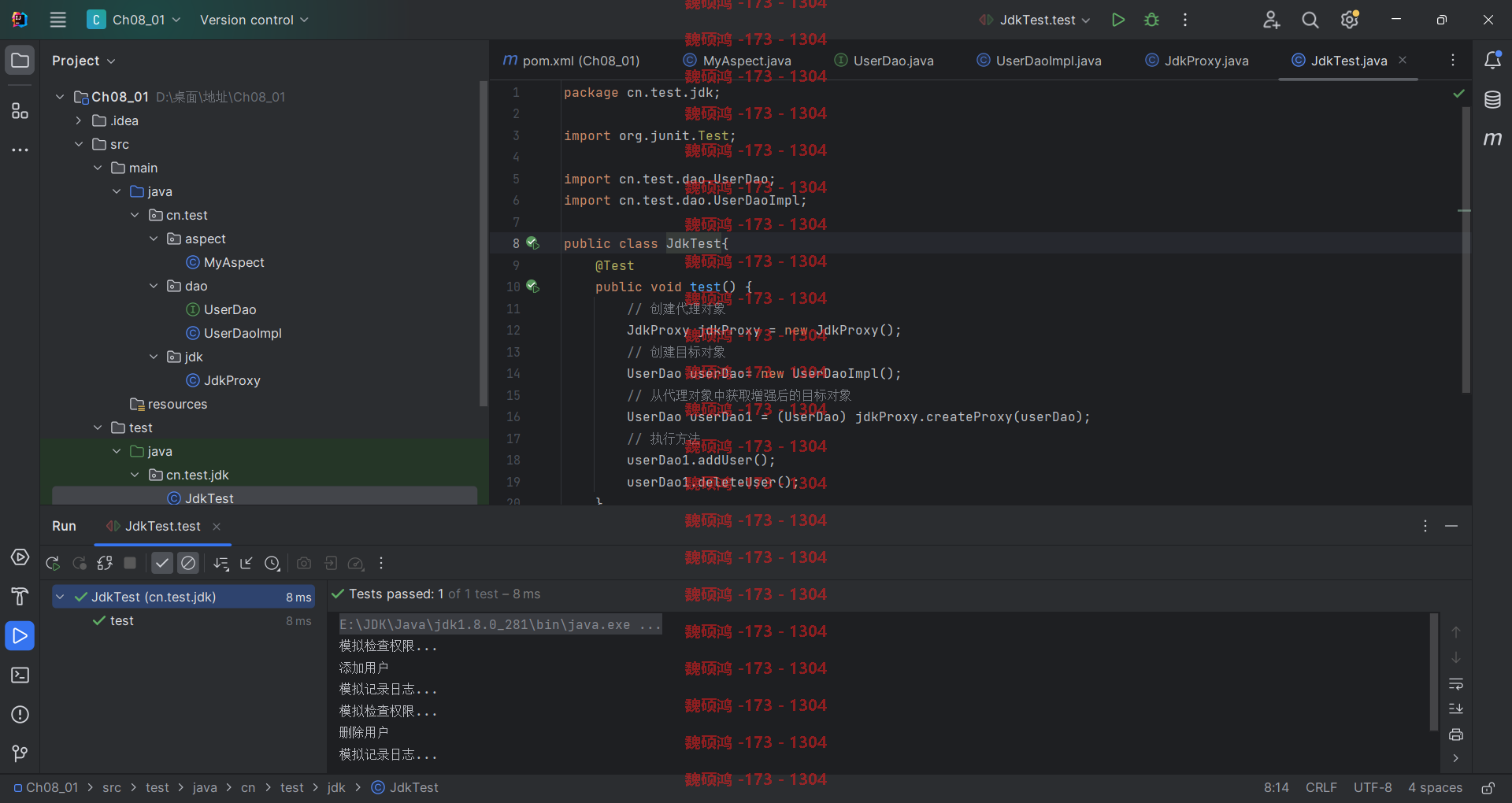The height and width of the screenshot is (803, 1512).
Task: Open Ch08_01 project dropdown
Action: (x=134, y=20)
